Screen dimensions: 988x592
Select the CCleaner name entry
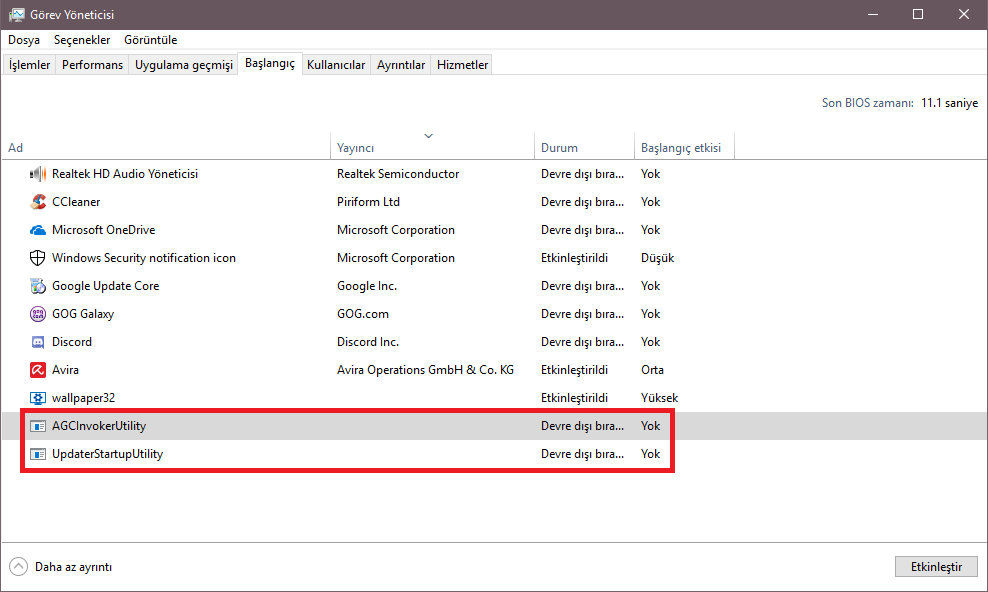click(x=76, y=202)
